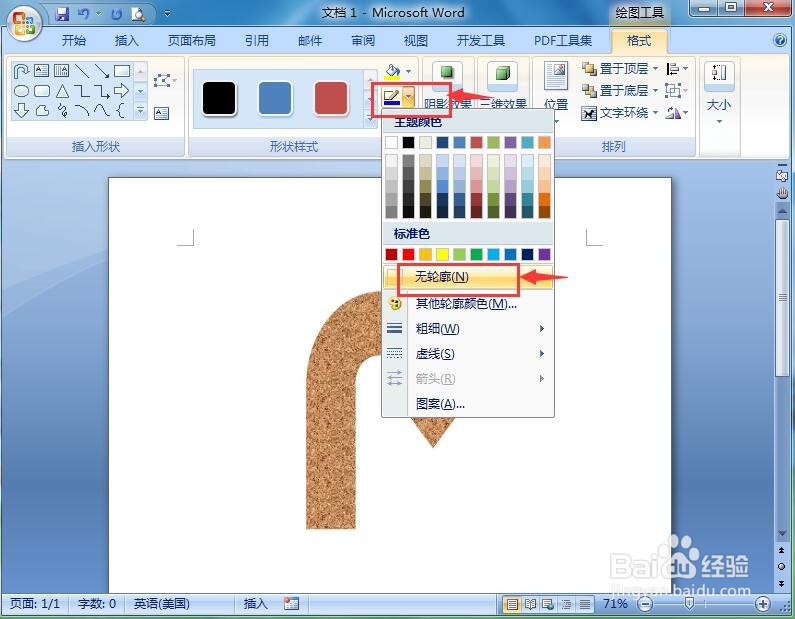Switch to Outline view

[x=566, y=604]
